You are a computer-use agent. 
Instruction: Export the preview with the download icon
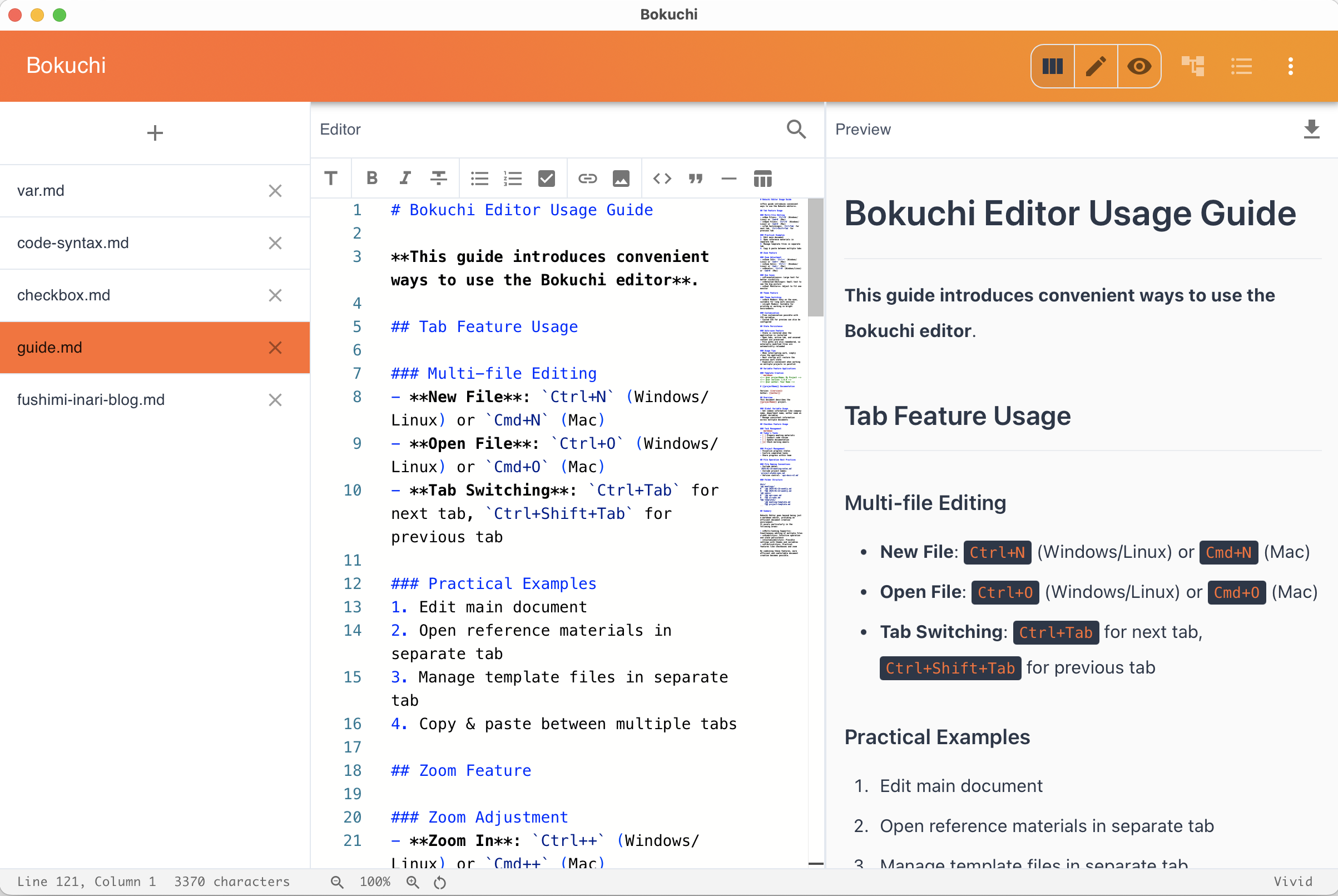coord(1312,130)
